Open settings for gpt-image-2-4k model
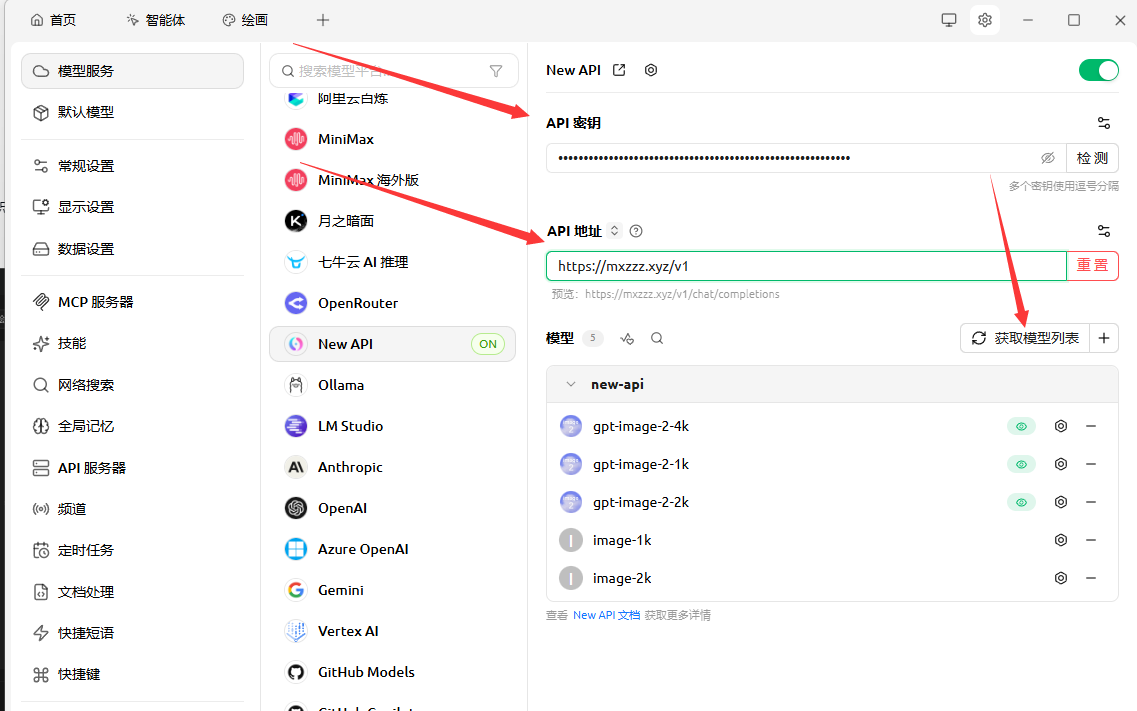Image resolution: width=1137 pixels, height=711 pixels. (x=1061, y=426)
